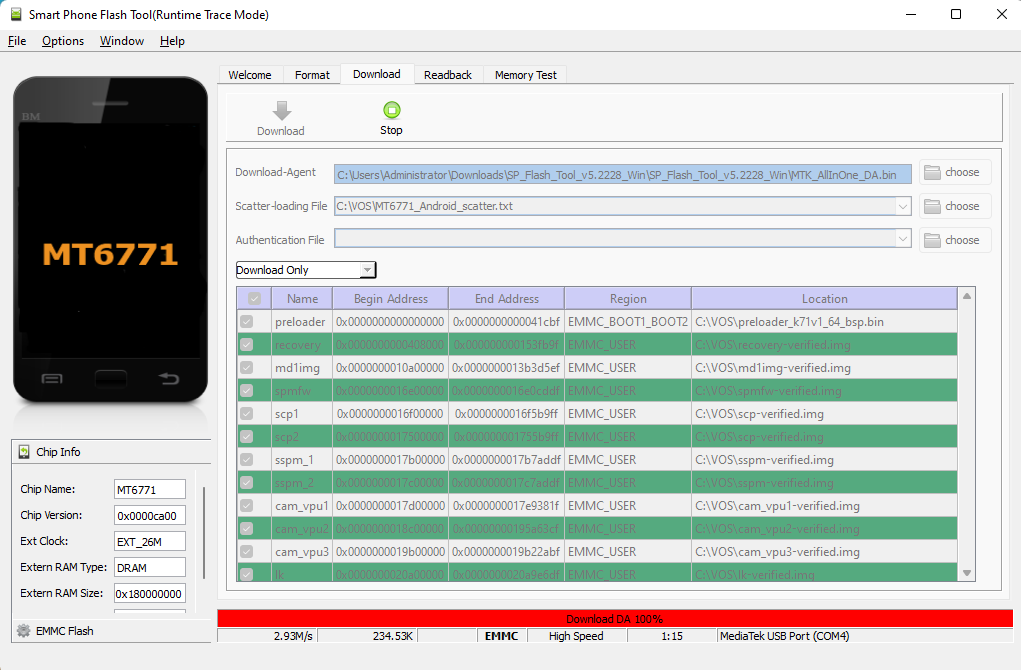1021x670 pixels.
Task: Click folder icon to choose Scatter-loading file
Action: [x=933, y=206]
